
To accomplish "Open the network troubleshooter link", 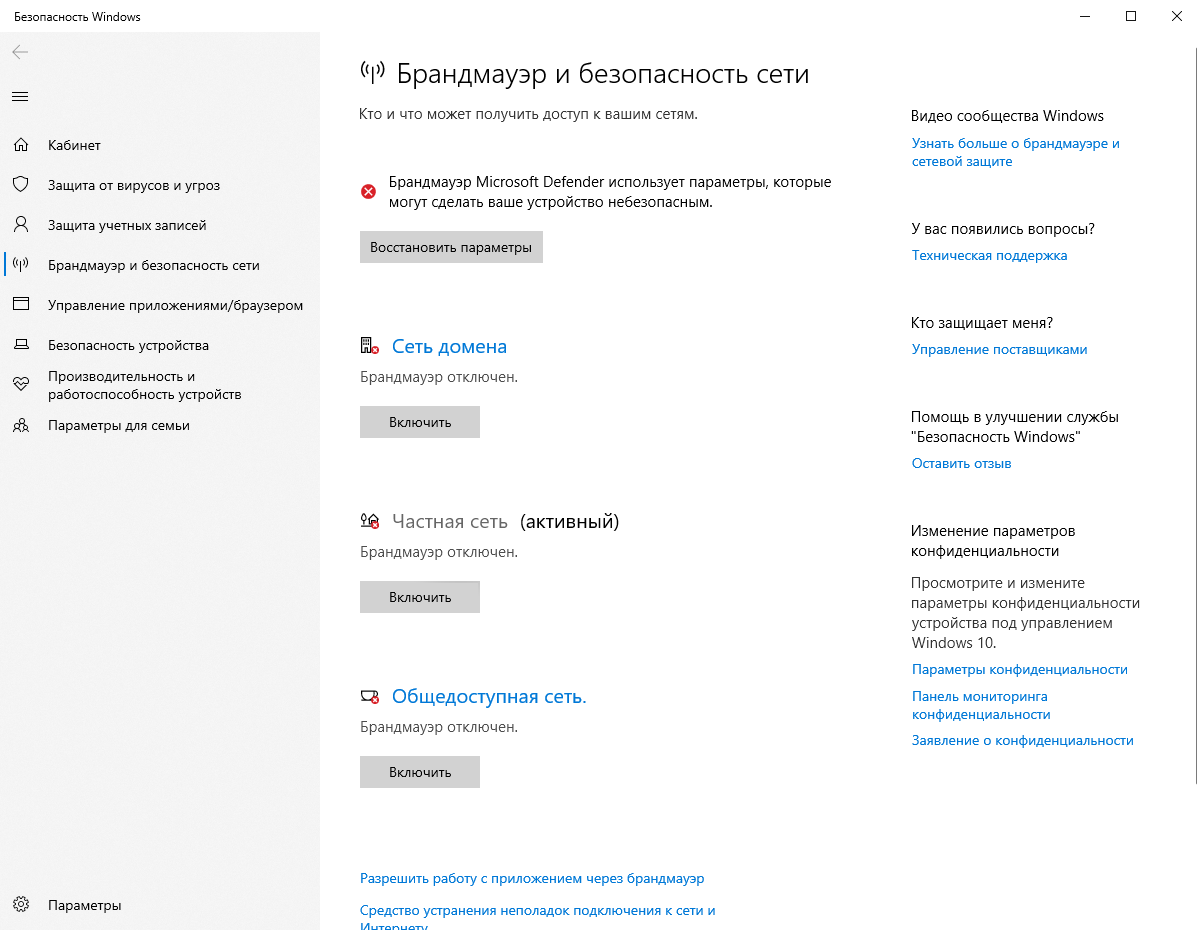I will click(537, 918).
